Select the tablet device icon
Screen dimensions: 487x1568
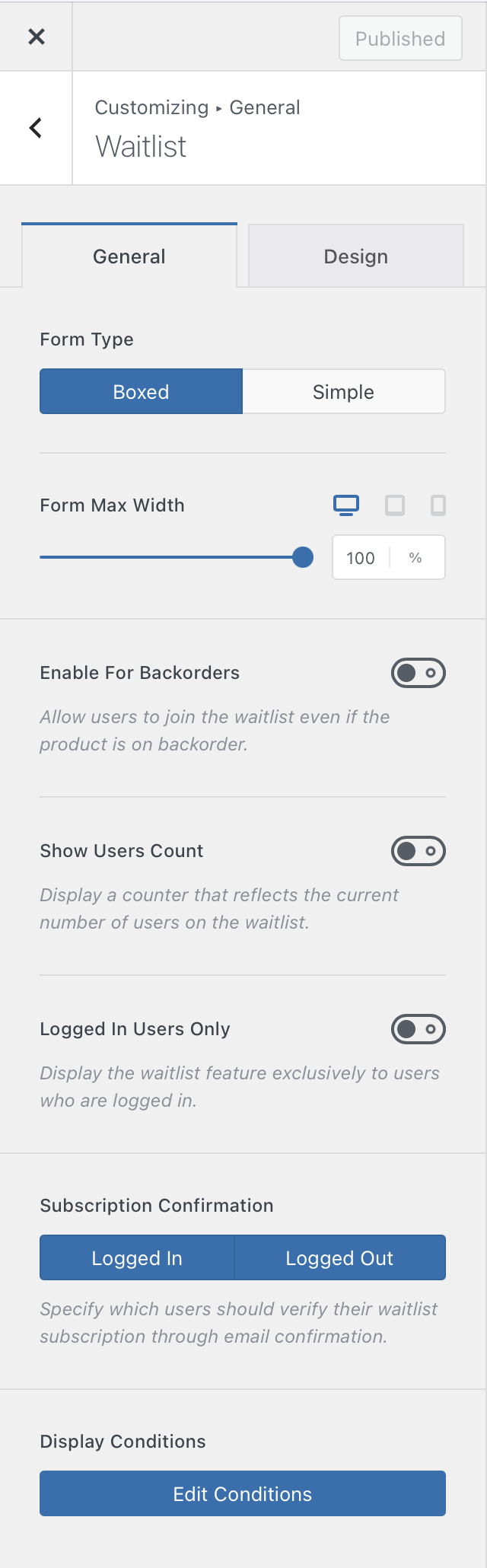(395, 505)
